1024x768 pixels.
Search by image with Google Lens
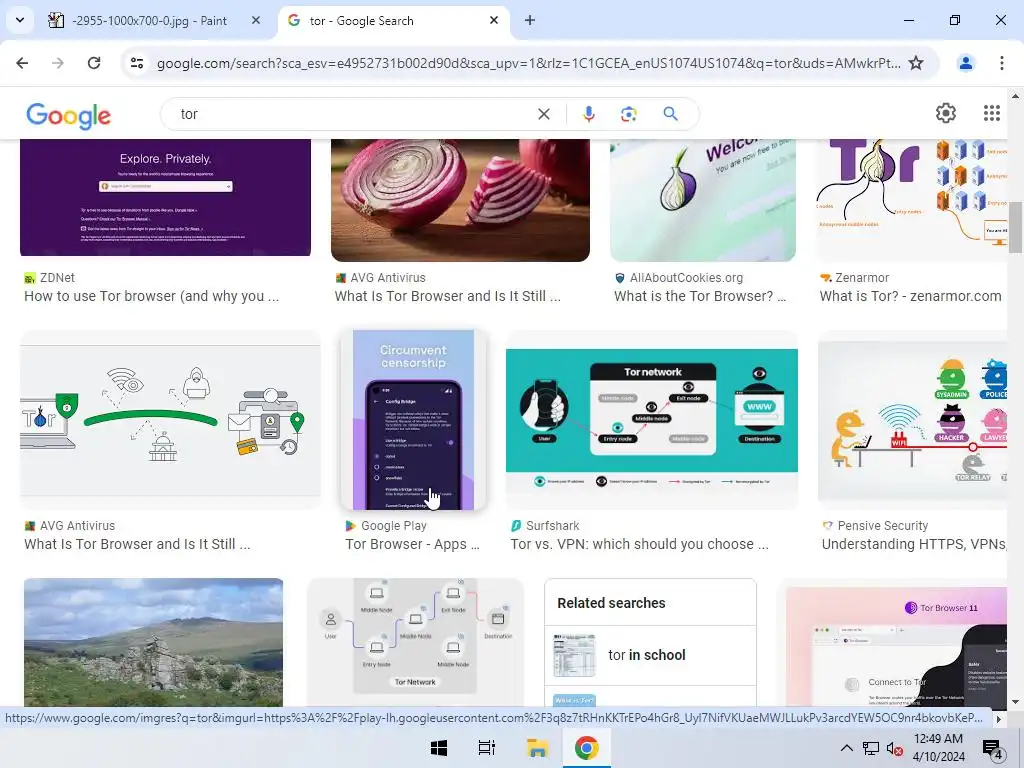(628, 114)
